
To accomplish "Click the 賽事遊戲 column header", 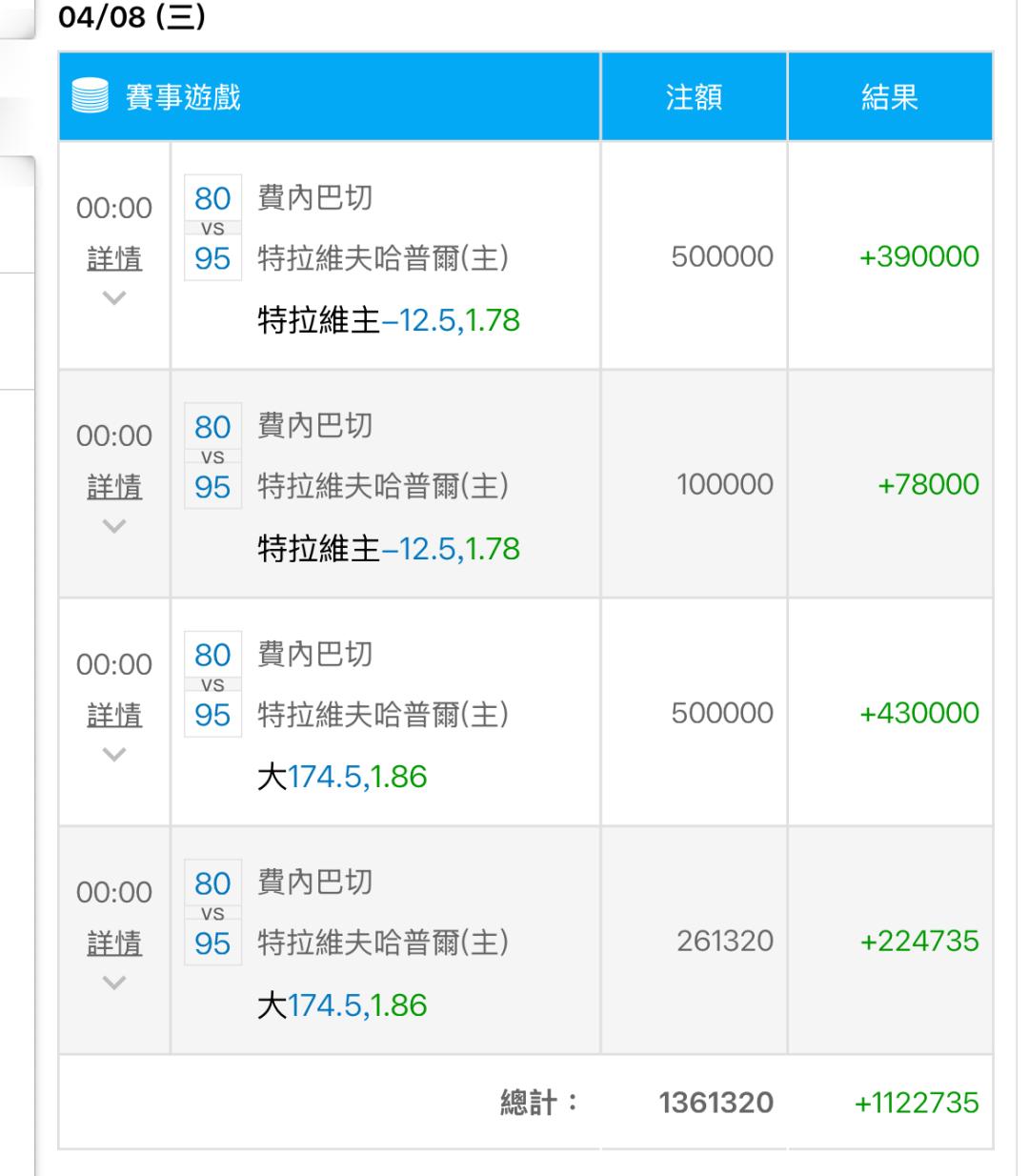I will [183, 97].
